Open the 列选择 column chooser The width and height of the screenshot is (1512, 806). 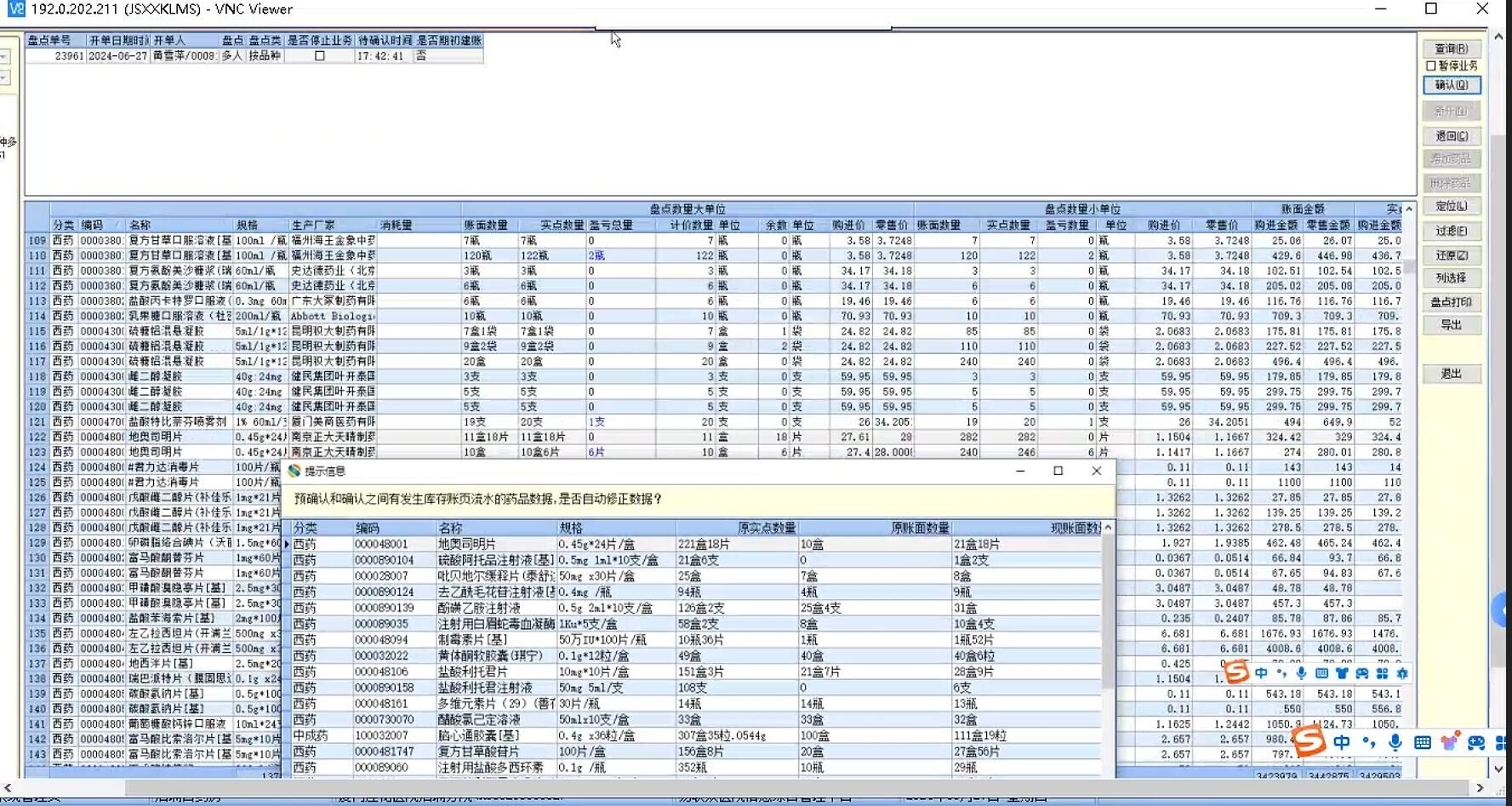point(1452,277)
